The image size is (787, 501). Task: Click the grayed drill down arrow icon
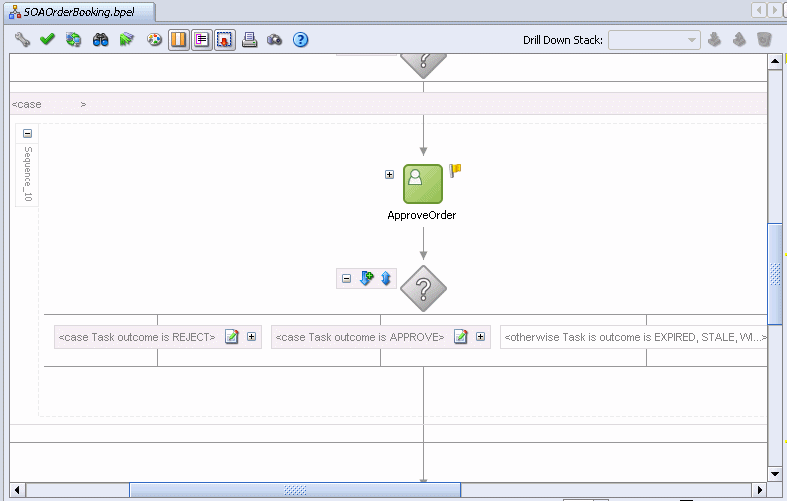(714, 39)
